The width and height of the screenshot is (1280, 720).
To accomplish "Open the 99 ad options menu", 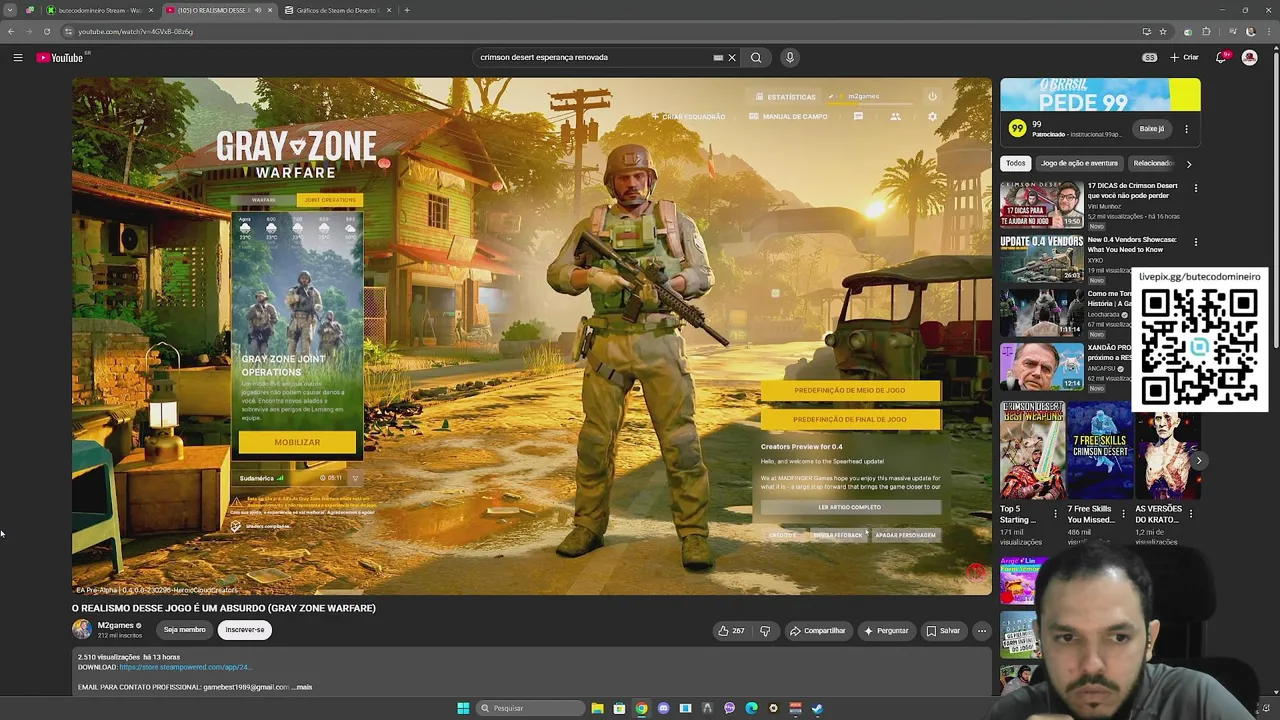I will 1187,129.
